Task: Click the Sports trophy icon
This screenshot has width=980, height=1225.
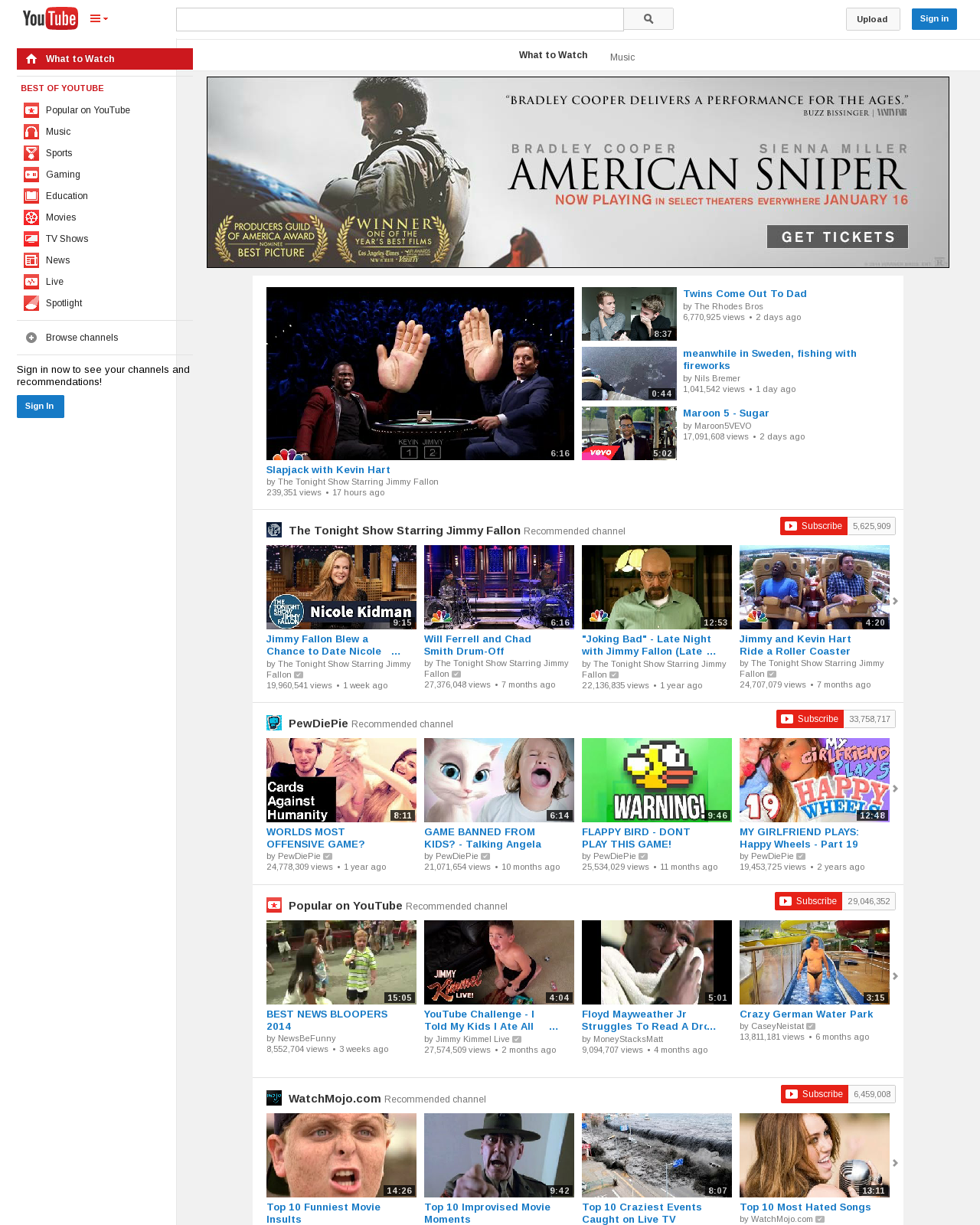Action: pos(31,153)
